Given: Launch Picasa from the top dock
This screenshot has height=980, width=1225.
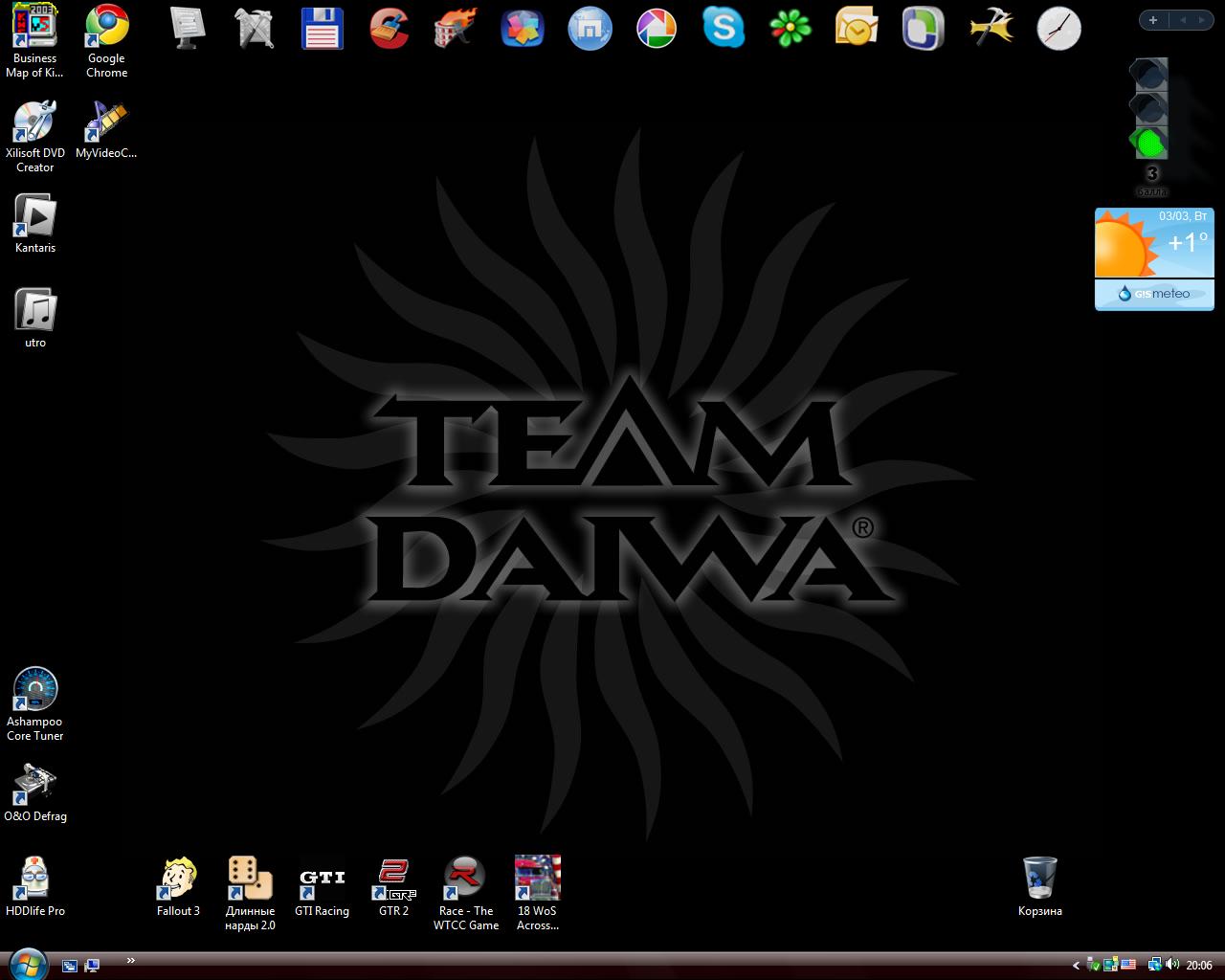Looking at the screenshot, I should coord(657,29).
